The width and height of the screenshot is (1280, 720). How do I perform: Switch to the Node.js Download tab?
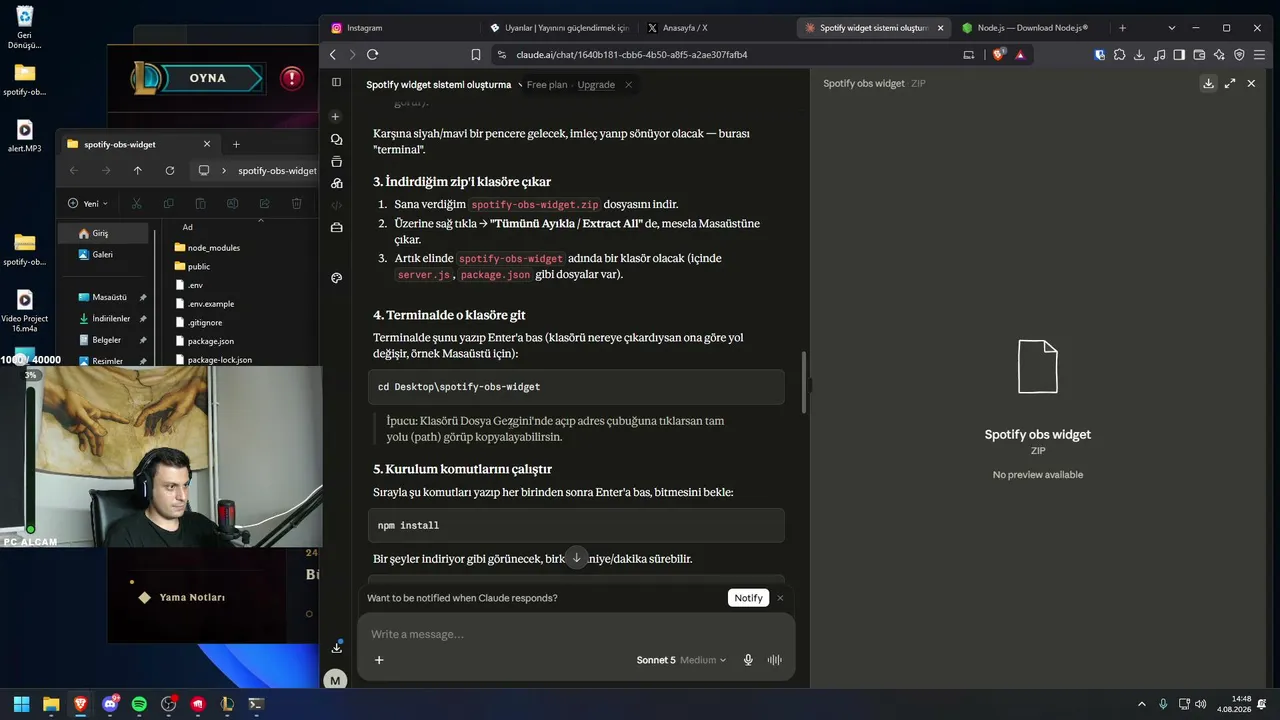(1031, 28)
